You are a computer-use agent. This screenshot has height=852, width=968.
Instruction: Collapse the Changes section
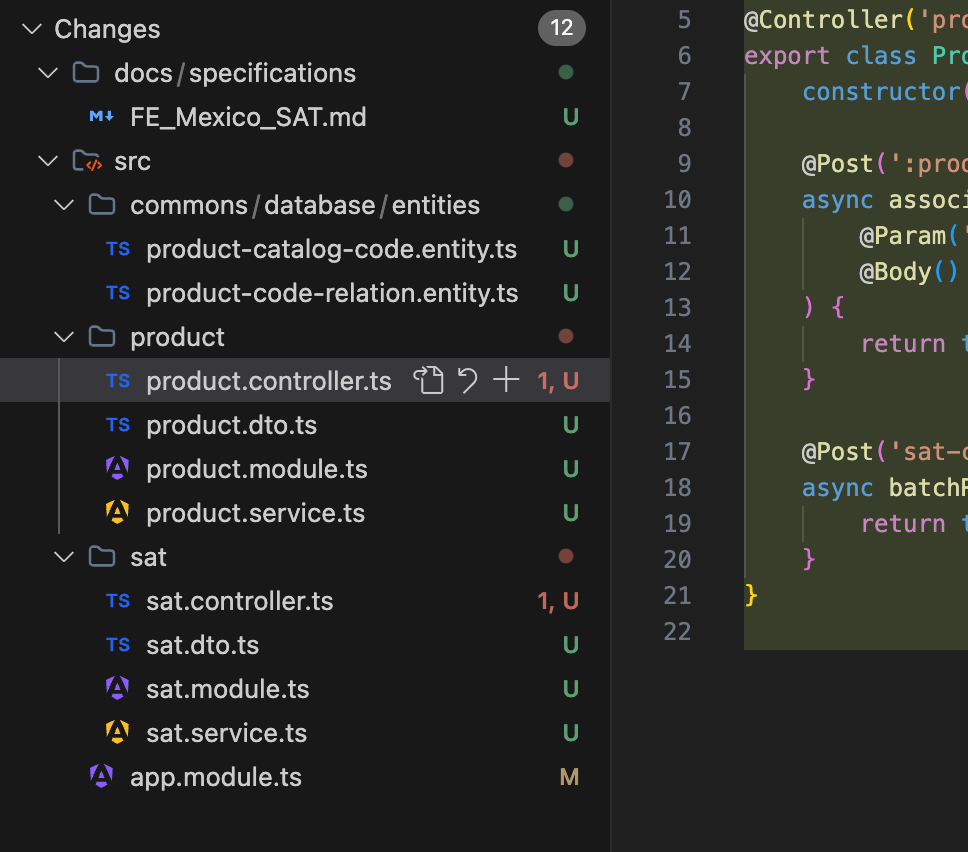click(31, 28)
